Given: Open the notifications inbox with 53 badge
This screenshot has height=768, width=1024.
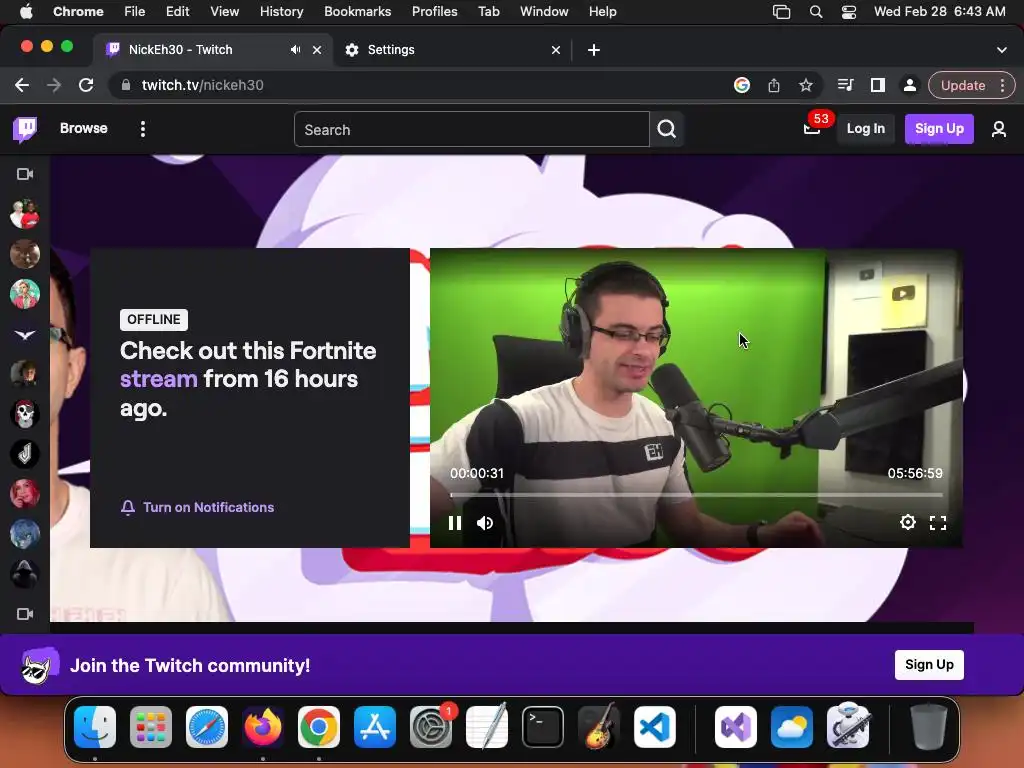Looking at the screenshot, I should (812, 129).
